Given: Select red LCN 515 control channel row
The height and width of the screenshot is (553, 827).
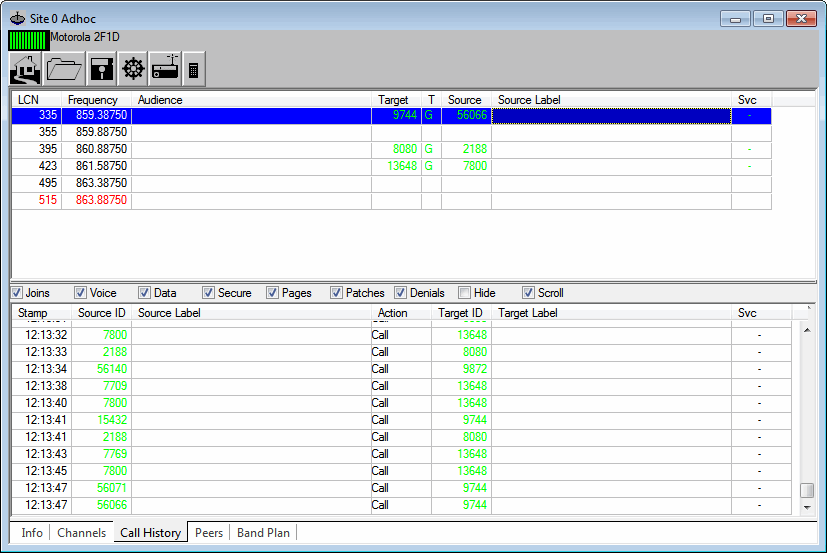Looking at the screenshot, I should pyautogui.click(x=391, y=200).
